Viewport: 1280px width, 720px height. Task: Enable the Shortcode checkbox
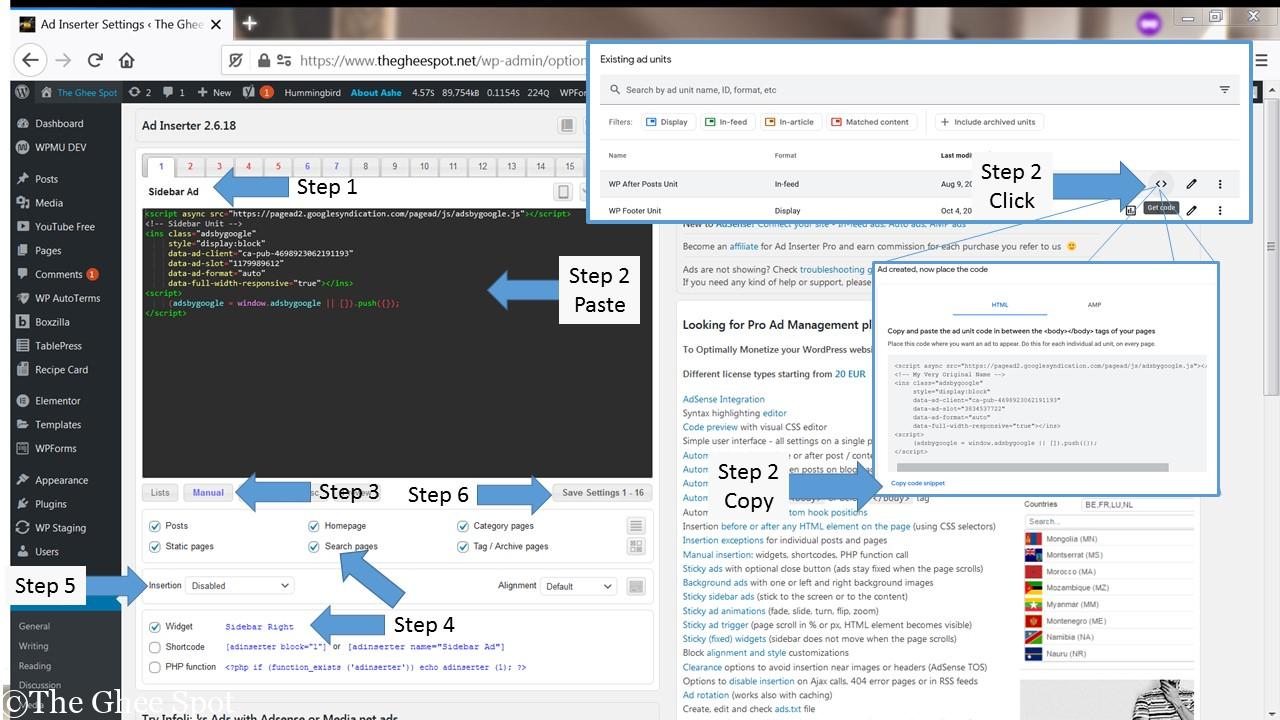pos(154,647)
